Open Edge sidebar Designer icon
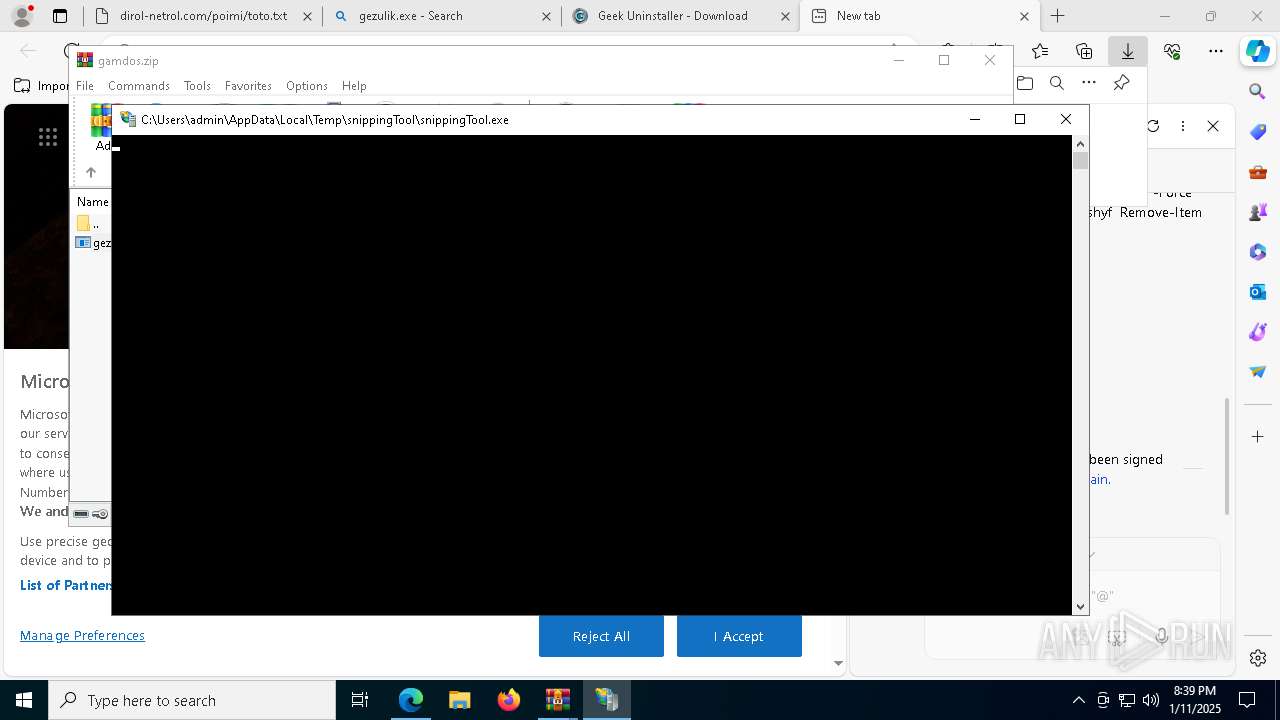The width and height of the screenshot is (1280, 720). click(x=1258, y=332)
